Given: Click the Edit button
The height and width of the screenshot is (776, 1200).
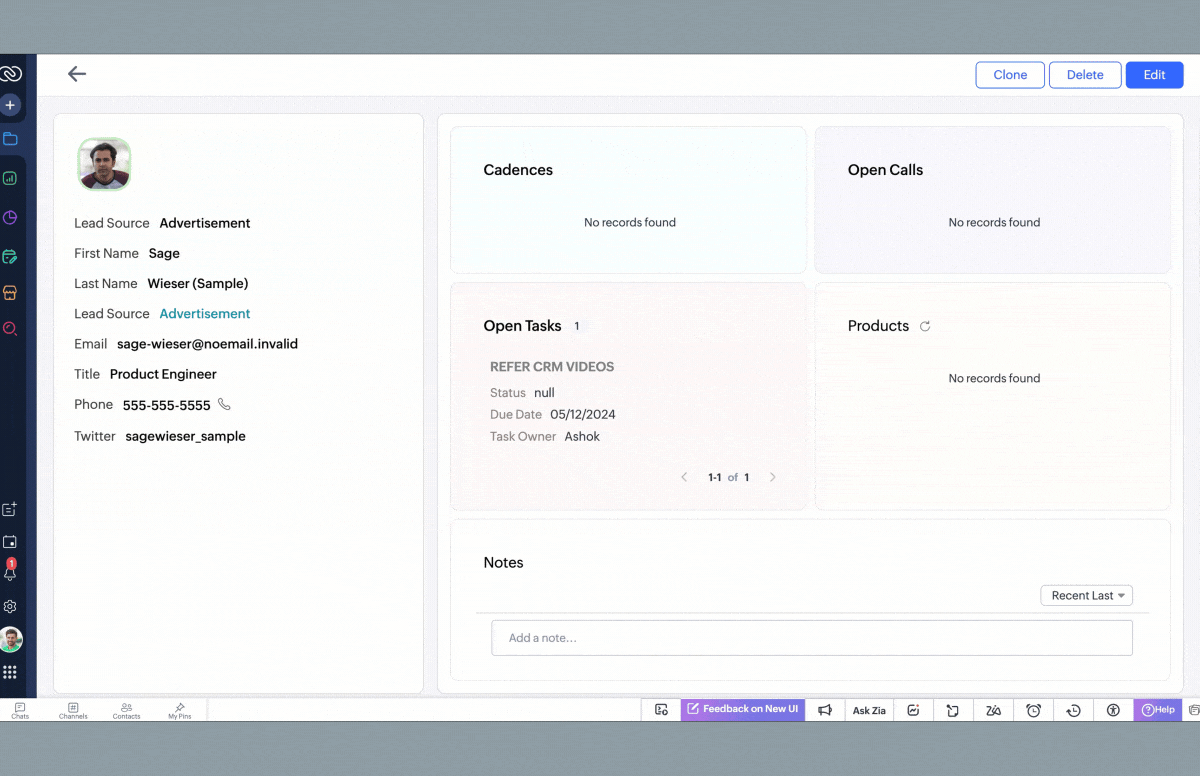Looking at the screenshot, I should click(1154, 75).
